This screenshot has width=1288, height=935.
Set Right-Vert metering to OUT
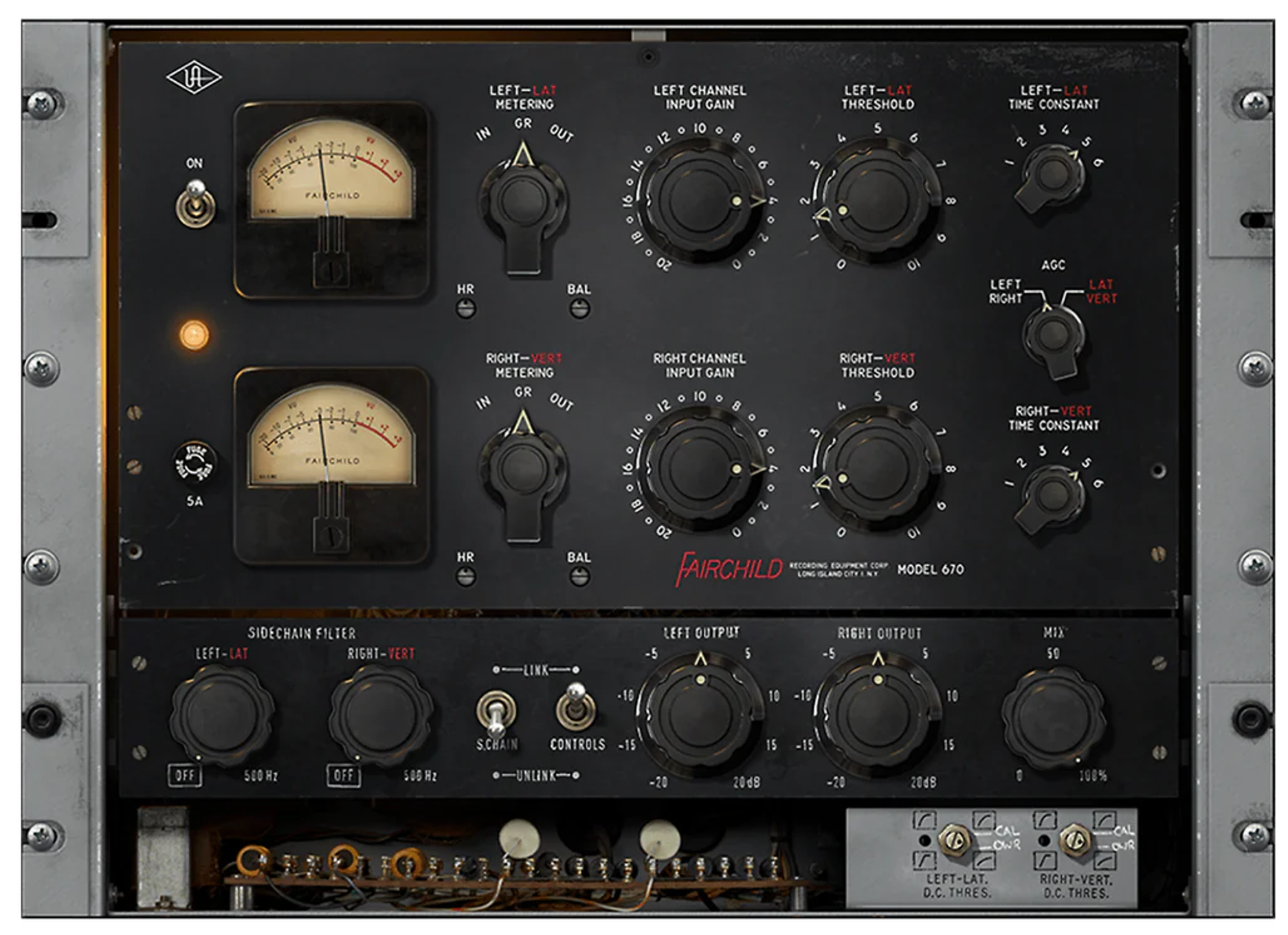pyautogui.click(x=562, y=401)
